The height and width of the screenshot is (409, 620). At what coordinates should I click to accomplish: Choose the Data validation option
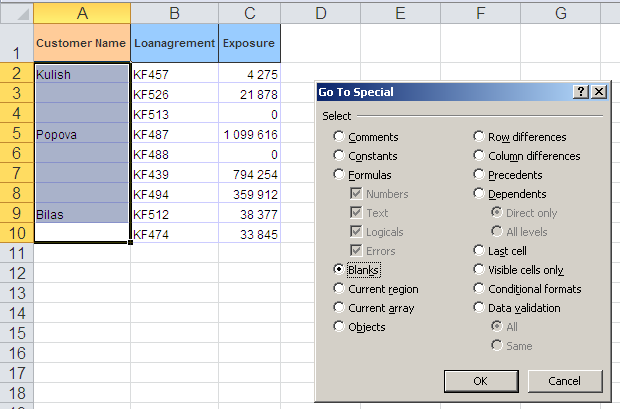point(480,308)
